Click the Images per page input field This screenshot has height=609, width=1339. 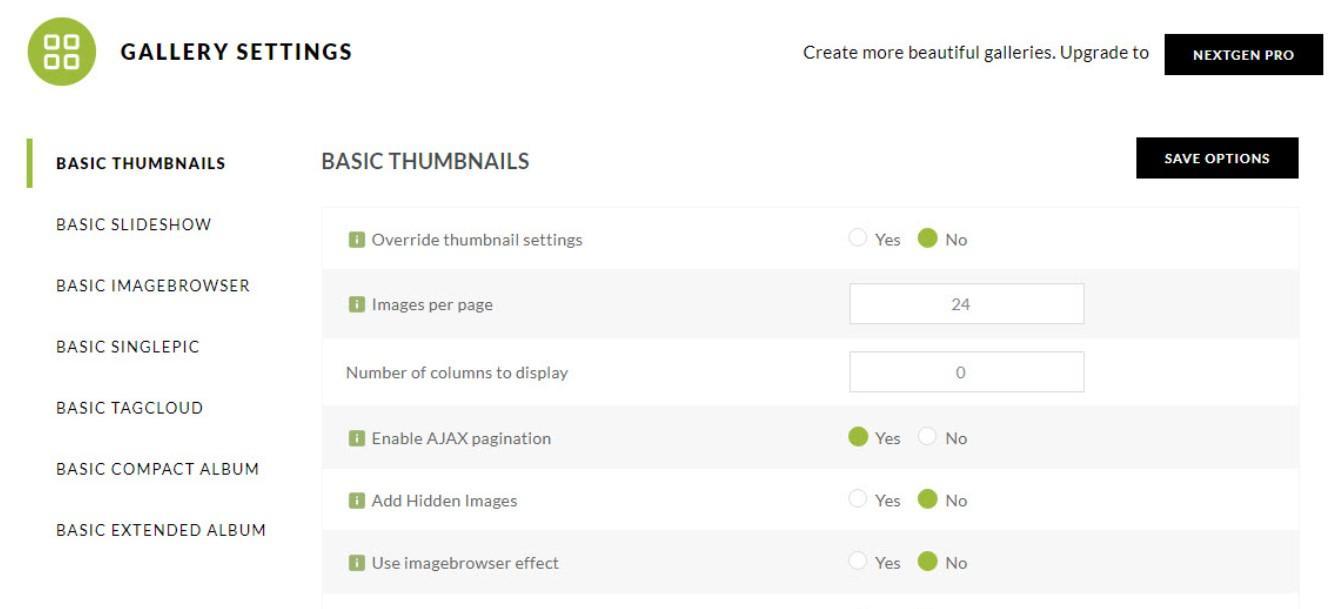click(x=966, y=305)
